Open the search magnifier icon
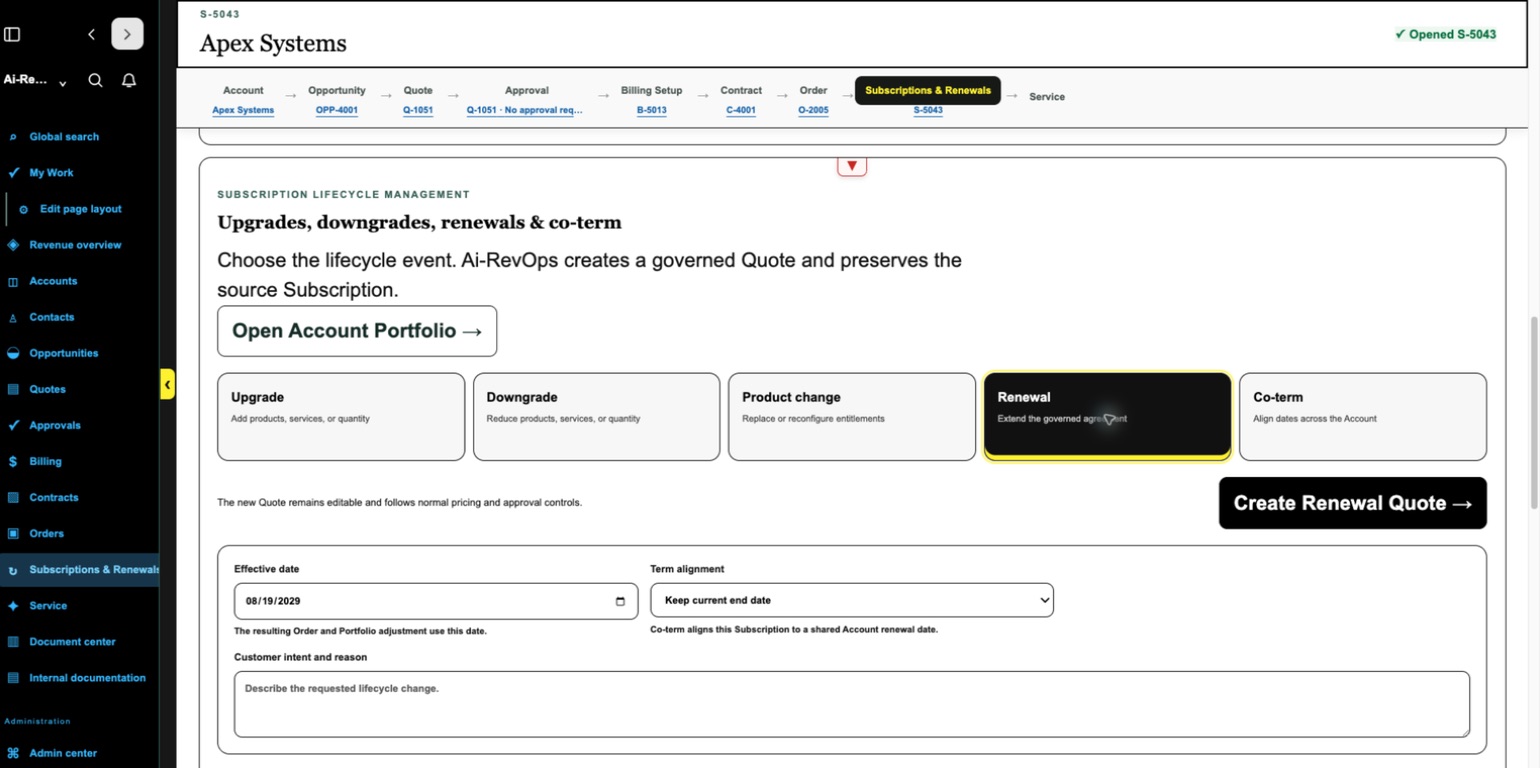Image resolution: width=1540 pixels, height=768 pixels. pyautogui.click(x=95, y=80)
